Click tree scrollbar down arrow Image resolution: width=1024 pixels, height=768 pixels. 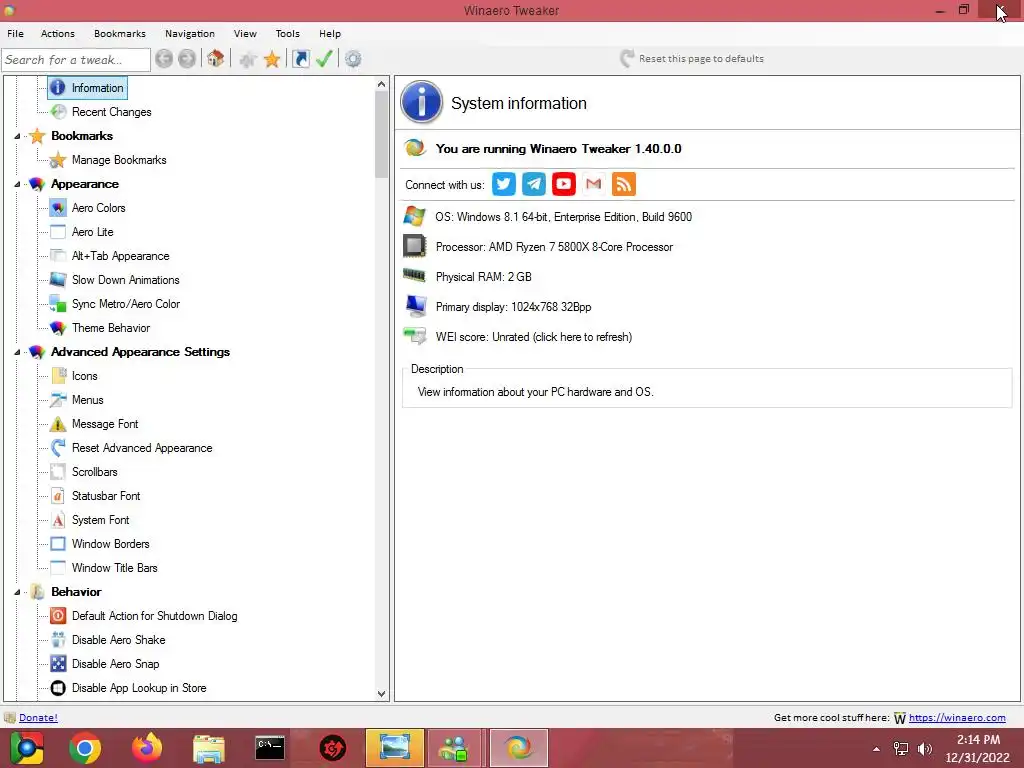click(x=381, y=694)
